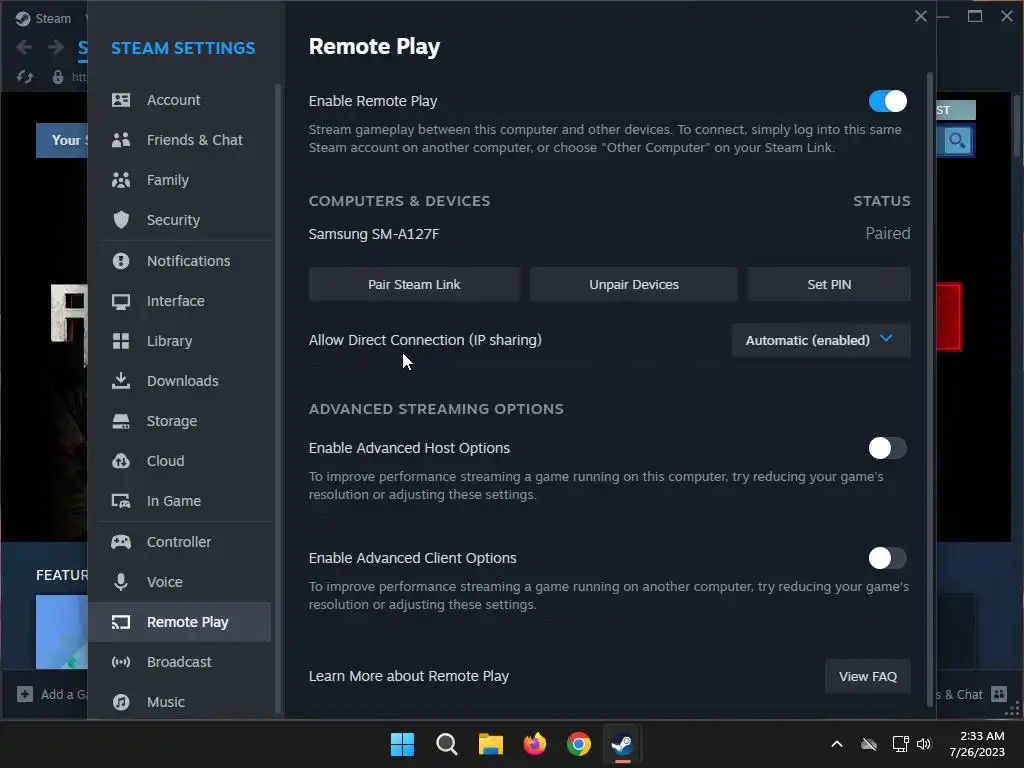The height and width of the screenshot is (768, 1024).
Task: Click the store search magnifier icon behind dialog
Action: point(957,140)
